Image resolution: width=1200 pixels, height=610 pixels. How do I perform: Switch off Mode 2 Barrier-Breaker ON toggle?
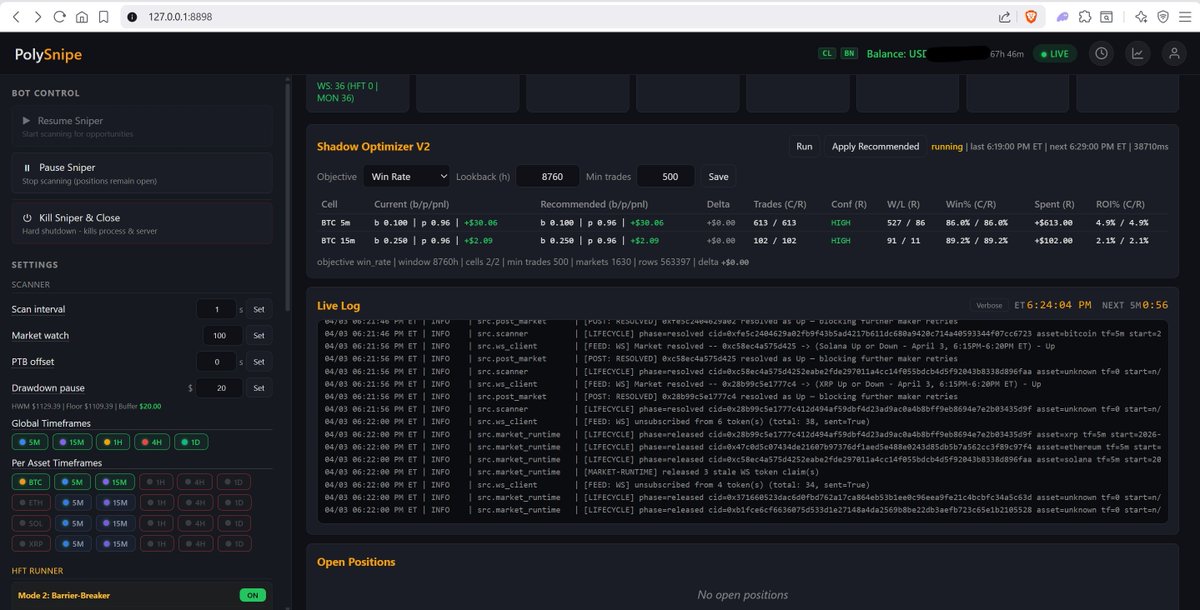[x=253, y=595]
